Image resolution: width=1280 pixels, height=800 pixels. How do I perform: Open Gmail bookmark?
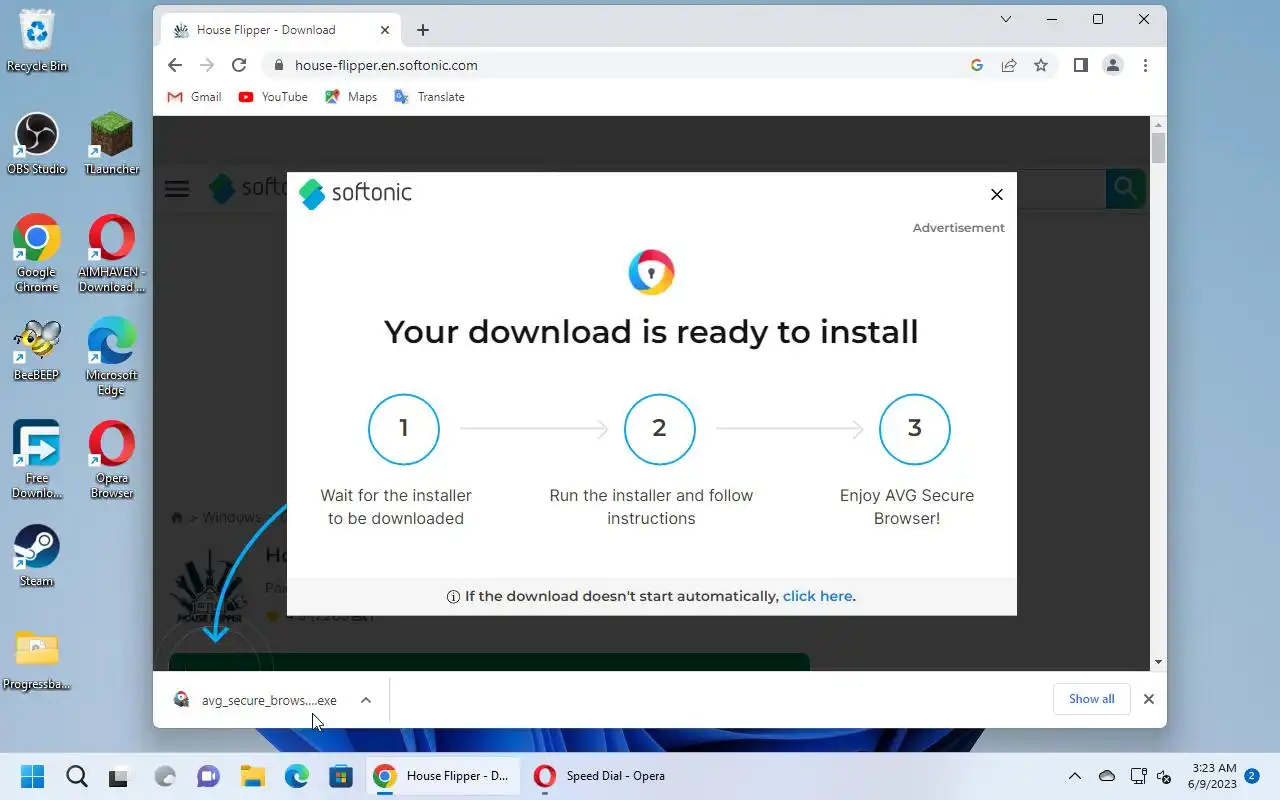pyautogui.click(x=194, y=97)
